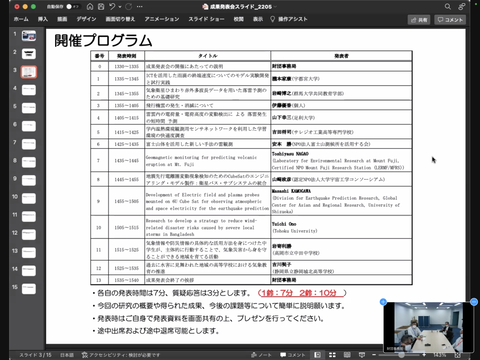This screenshot has width=480, height=360.
Task: Start slide show from status bar icon
Action: pyautogui.click(x=362, y=355)
